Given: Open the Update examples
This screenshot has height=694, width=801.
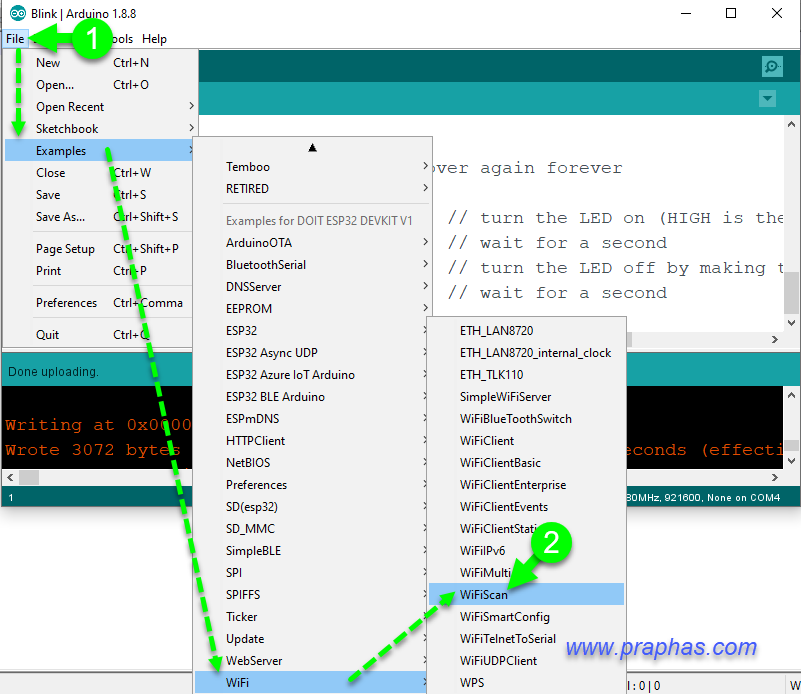Looking at the screenshot, I should pyautogui.click(x=311, y=638).
